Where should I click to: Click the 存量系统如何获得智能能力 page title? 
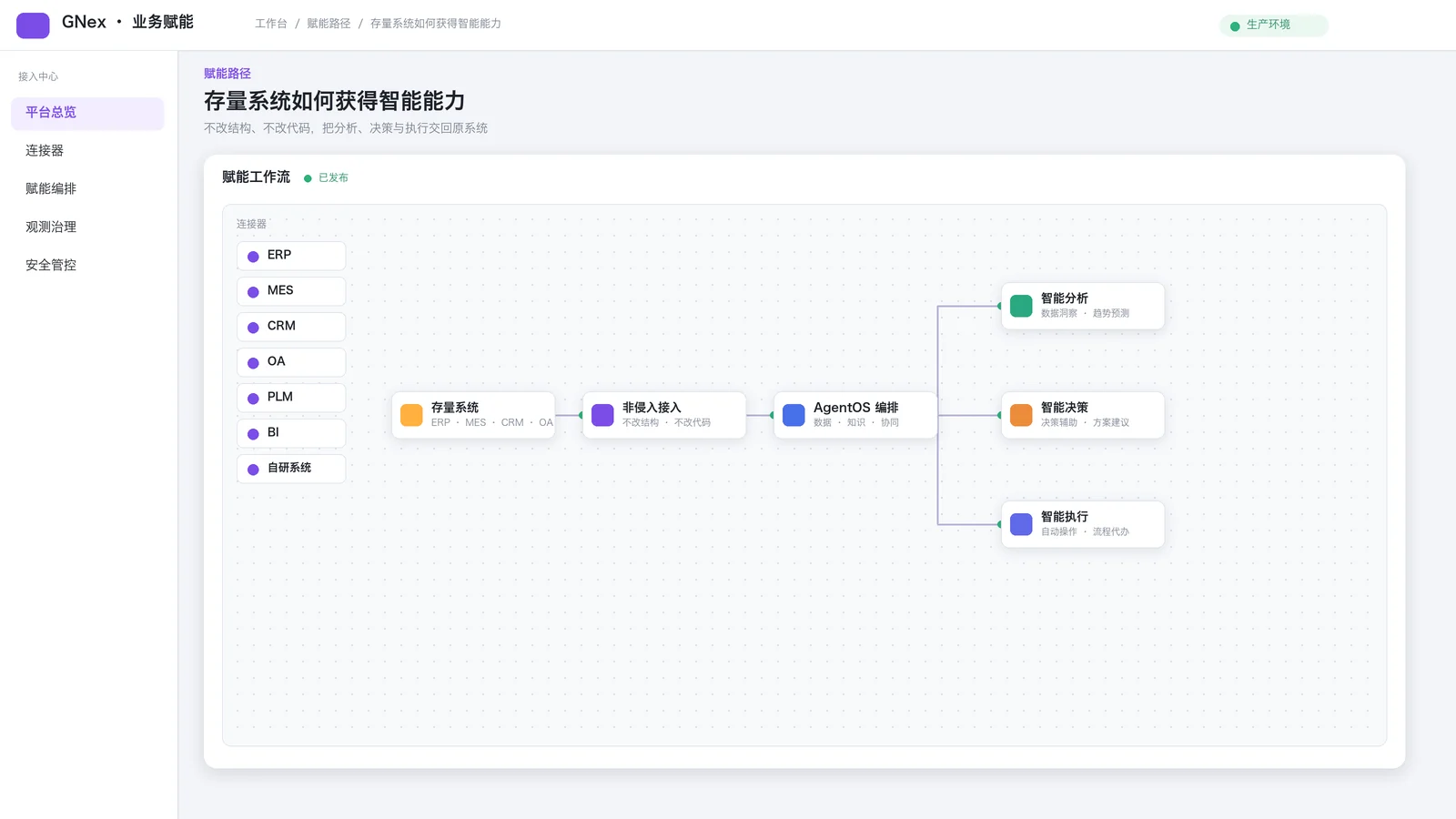coord(335,101)
